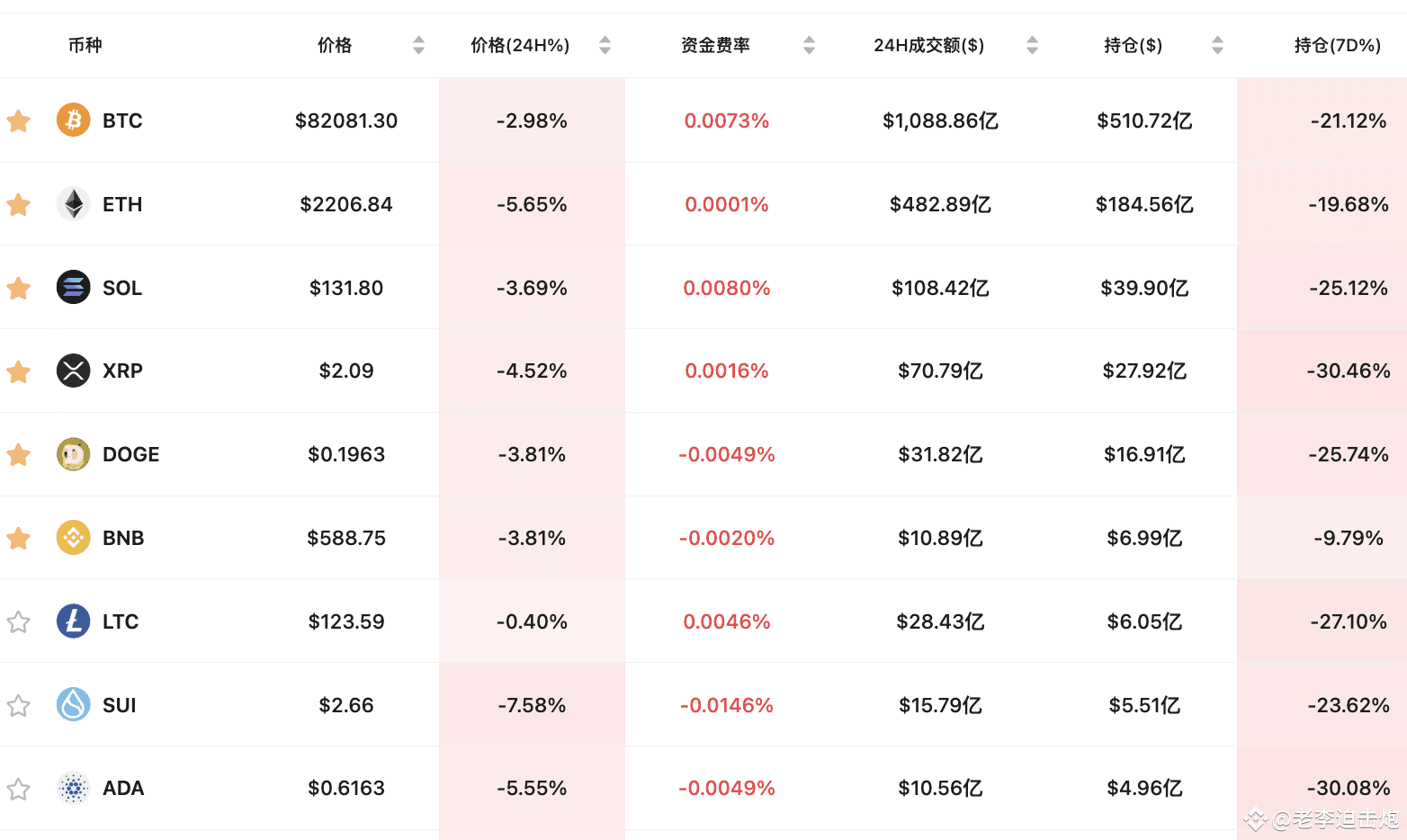The image size is (1407, 840).
Task: Click the BNB coin icon
Action: (x=73, y=538)
